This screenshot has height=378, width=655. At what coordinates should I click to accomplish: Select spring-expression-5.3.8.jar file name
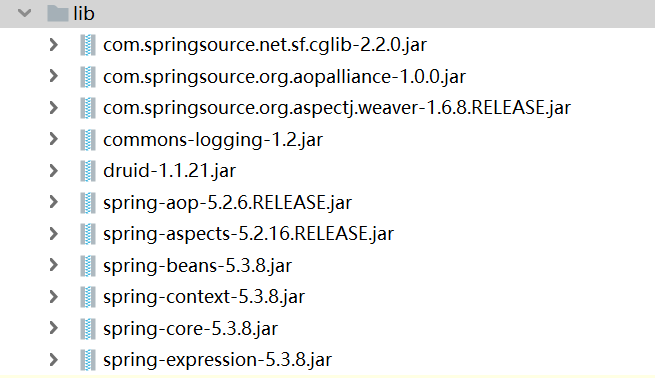pyautogui.click(x=218, y=360)
